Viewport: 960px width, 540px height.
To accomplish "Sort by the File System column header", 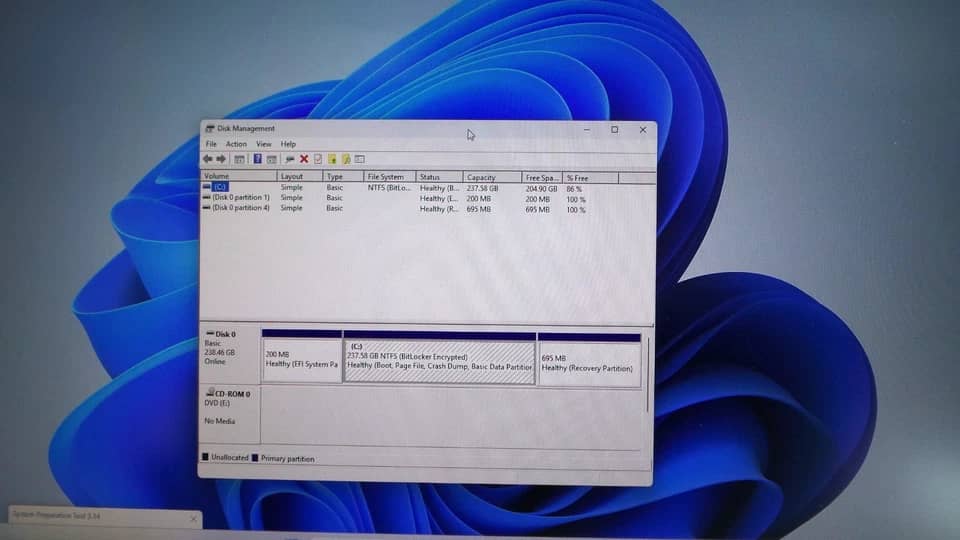I will tap(389, 177).
